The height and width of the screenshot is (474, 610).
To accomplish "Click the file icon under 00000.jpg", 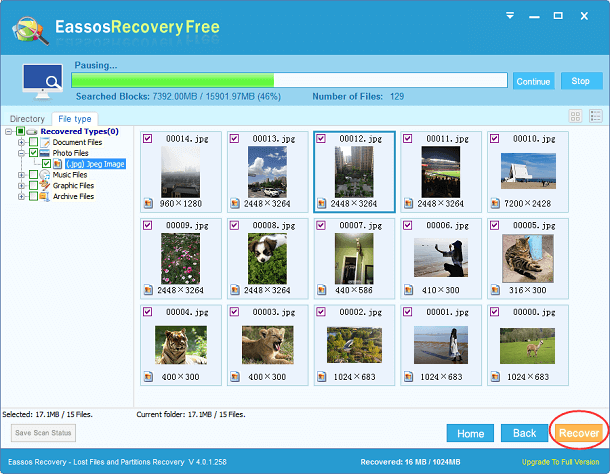I will pos(495,377).
